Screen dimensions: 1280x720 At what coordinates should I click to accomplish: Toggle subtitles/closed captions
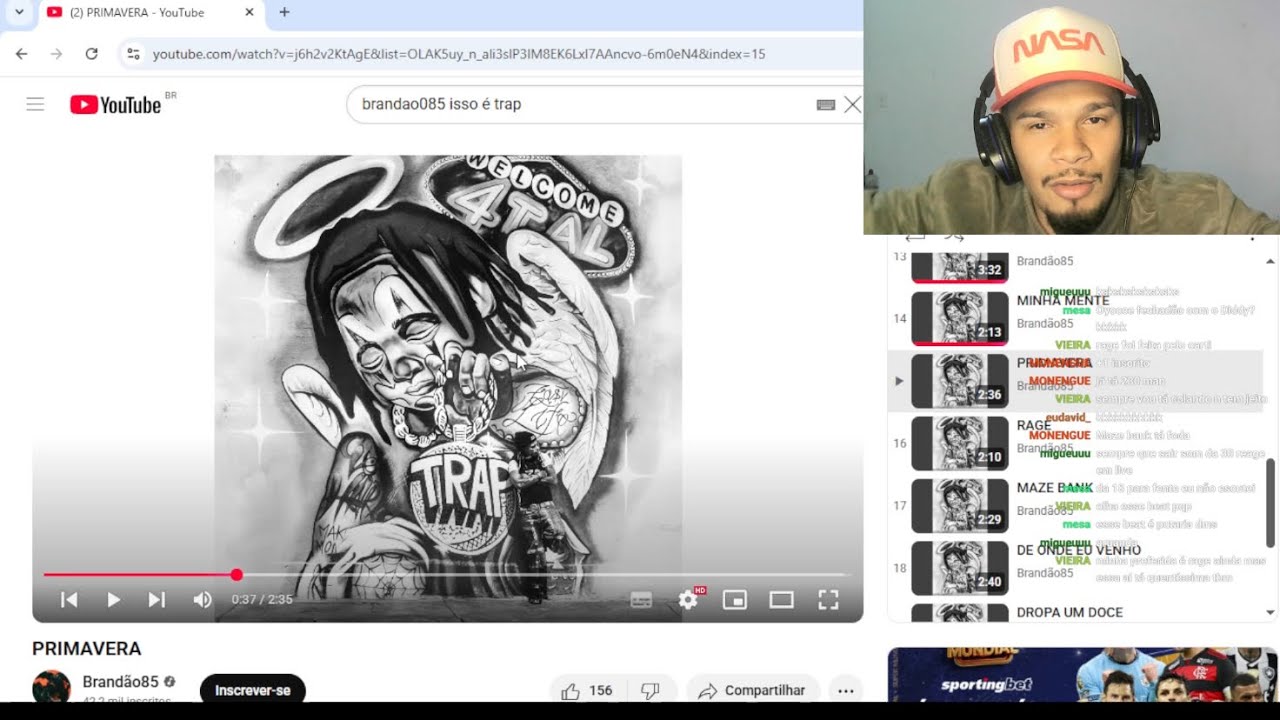coord(641,599)
